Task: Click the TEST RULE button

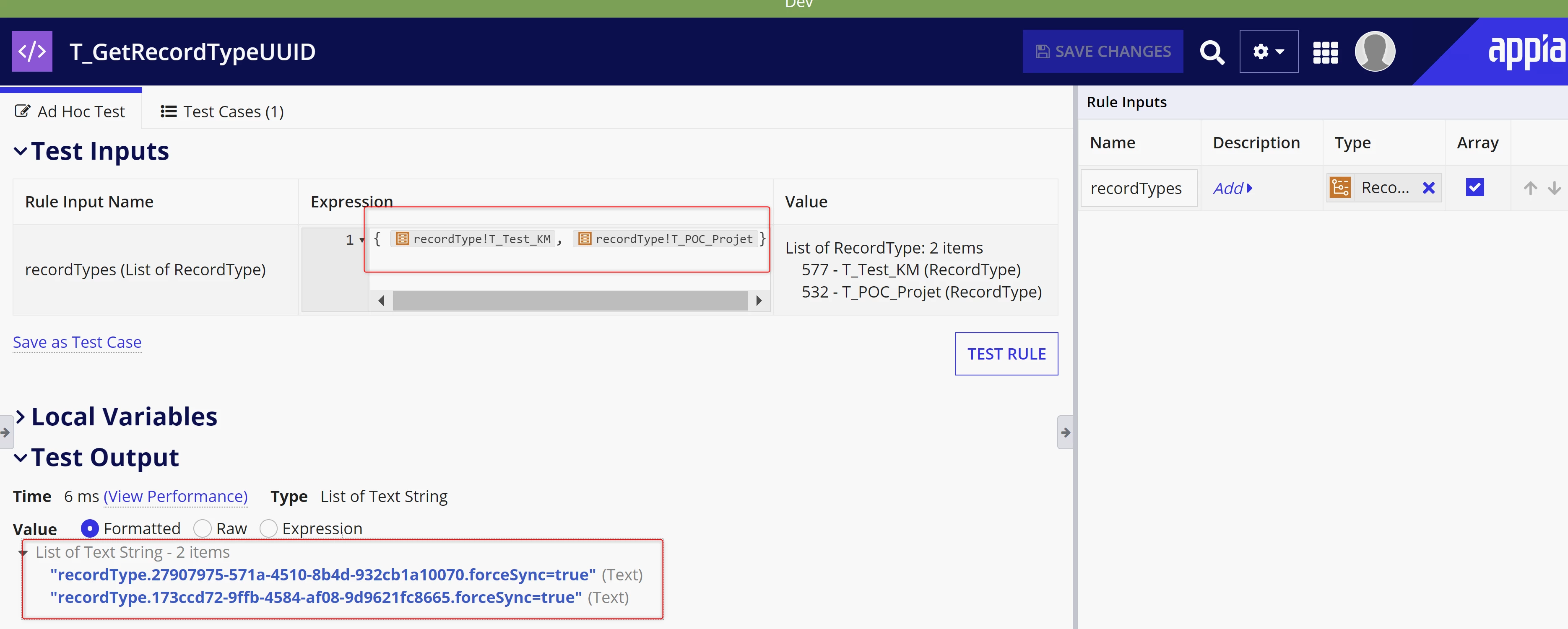Action: (x=1007, y=354)
